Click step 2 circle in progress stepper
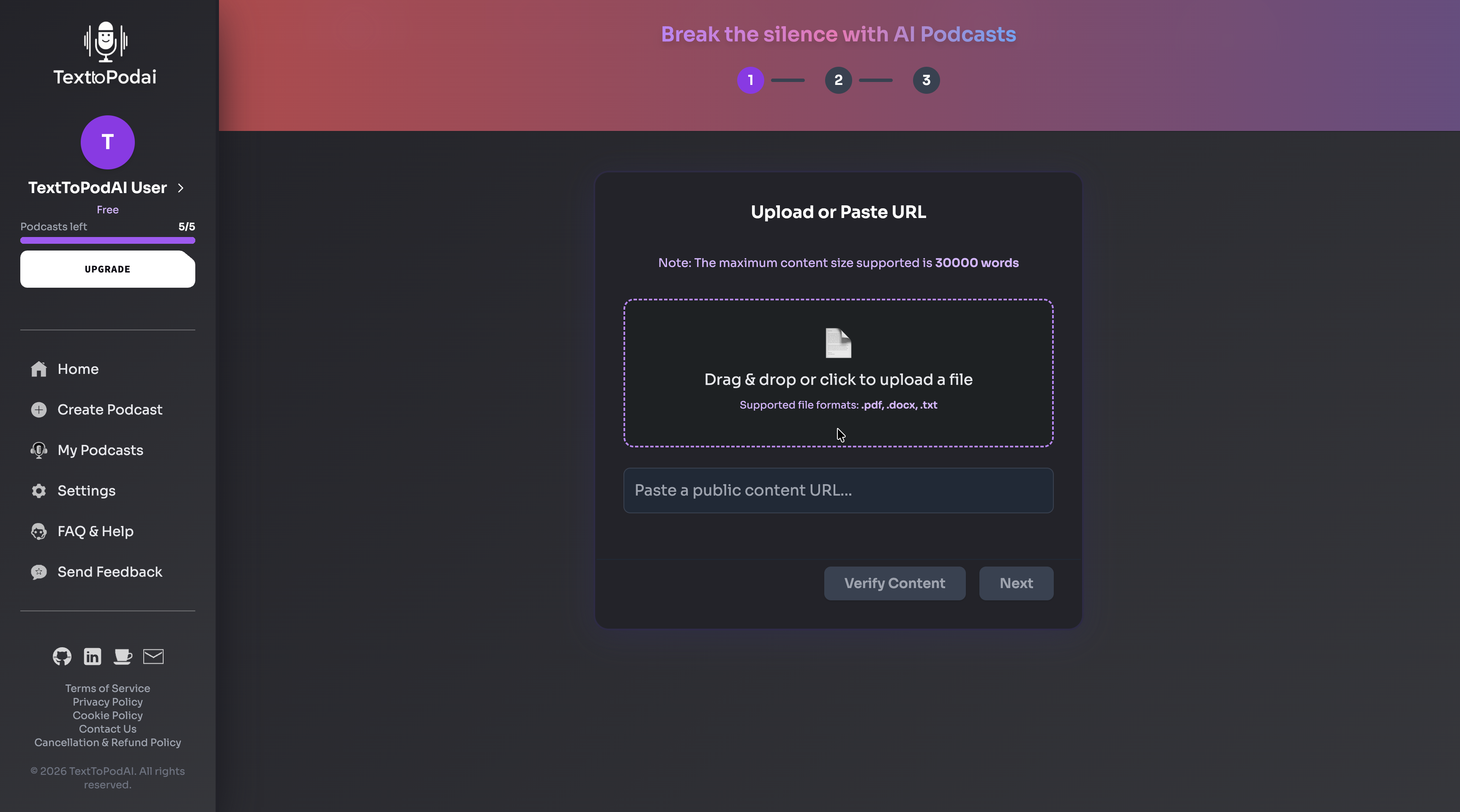Image resolution: width=1460 pixels, height=812 pixels. (838, 80)
